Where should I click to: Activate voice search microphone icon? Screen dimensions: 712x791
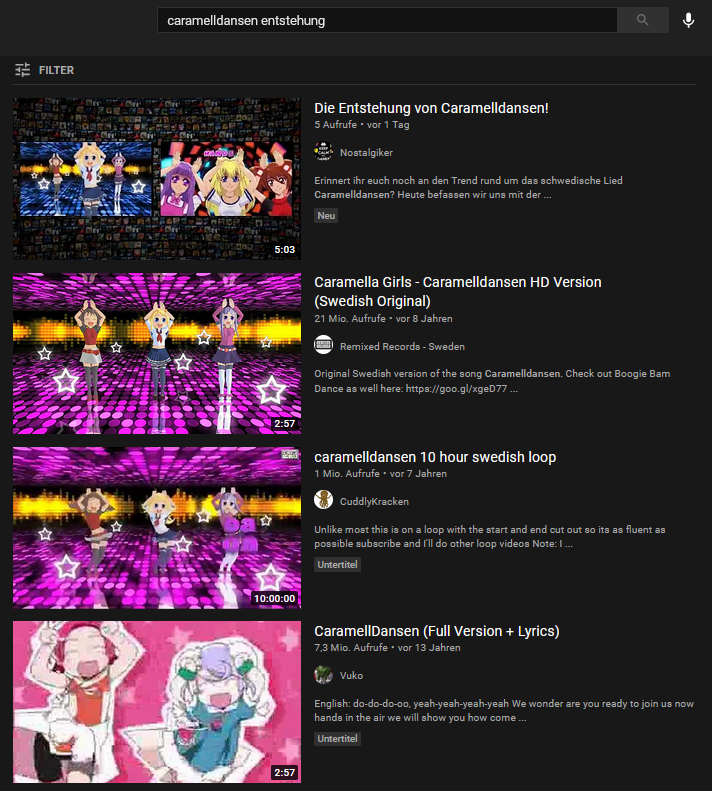pyautogui.click(x=688, y=20)
